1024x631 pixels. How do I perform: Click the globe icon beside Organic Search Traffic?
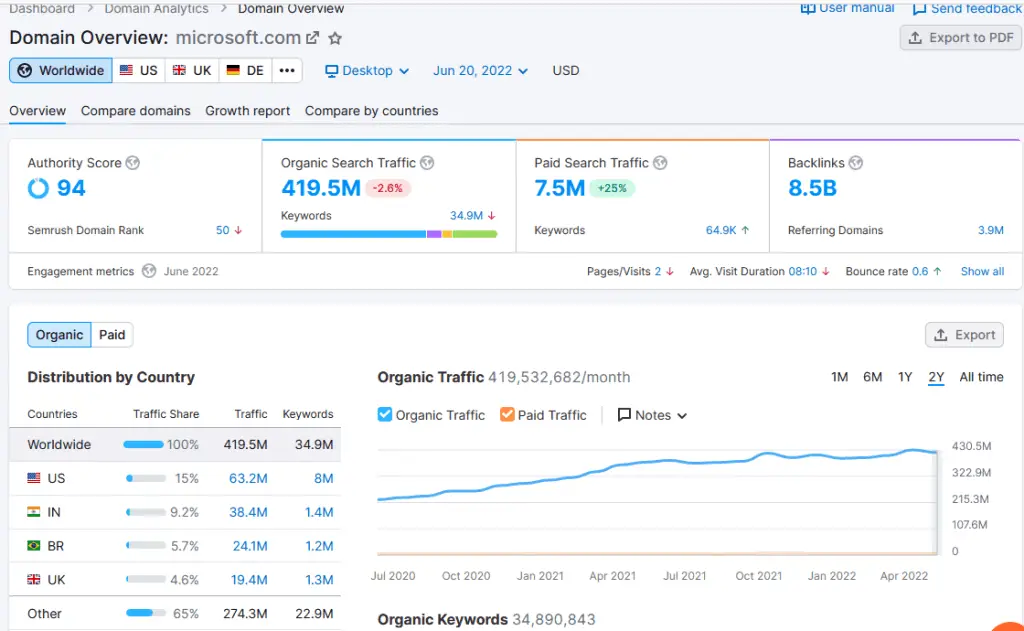(x=427, y=163)
